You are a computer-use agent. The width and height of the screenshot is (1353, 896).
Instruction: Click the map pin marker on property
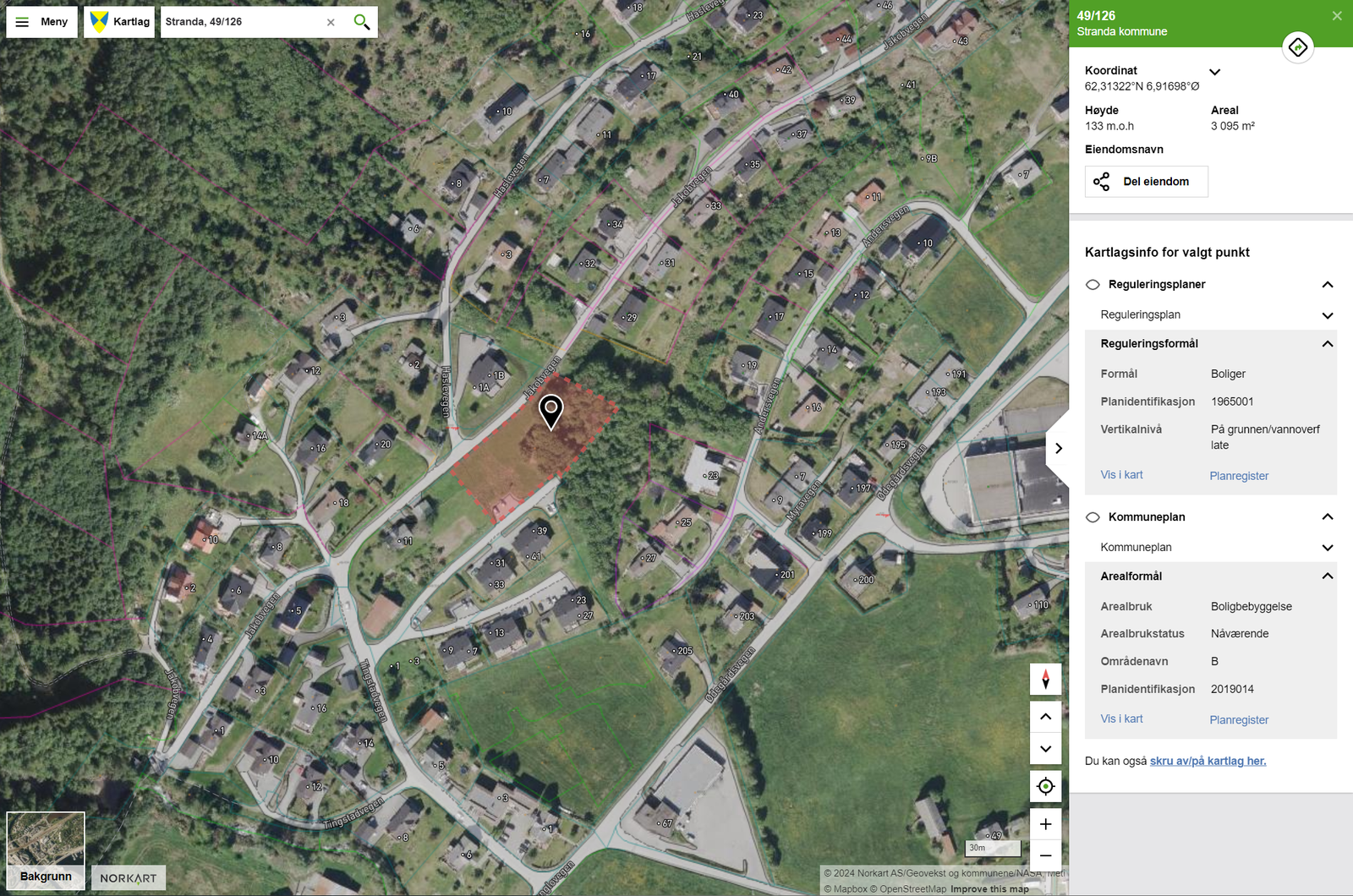pyautogui.click(x=551, y=412)
